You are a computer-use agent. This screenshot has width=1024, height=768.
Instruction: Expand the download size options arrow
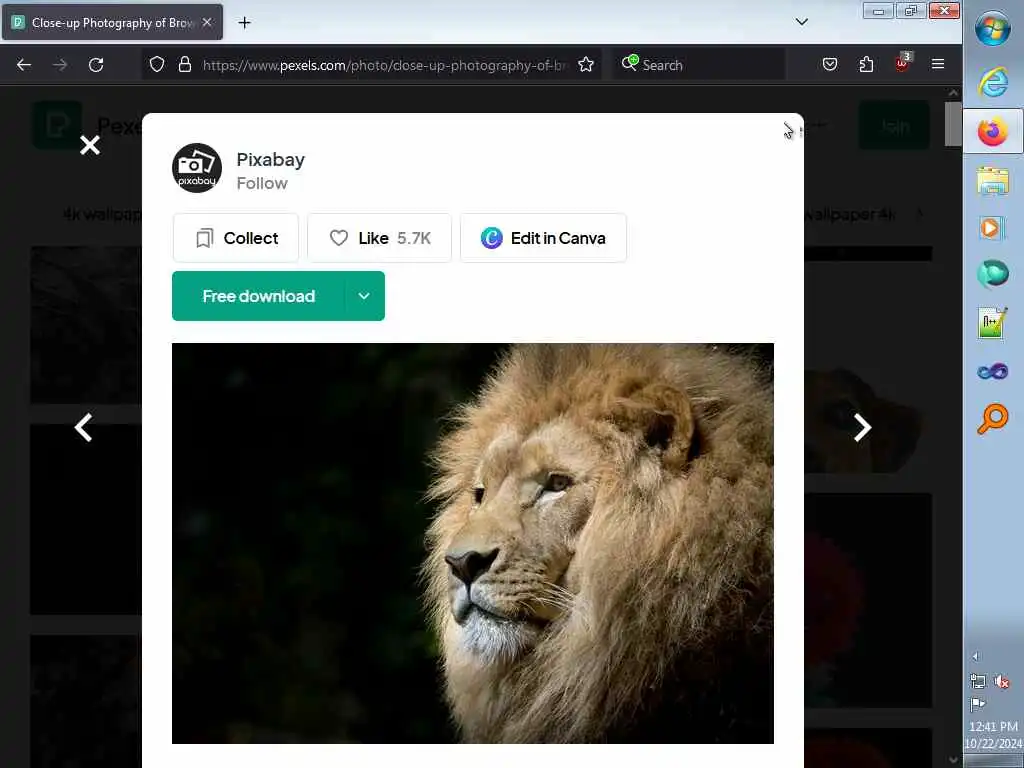364,296
